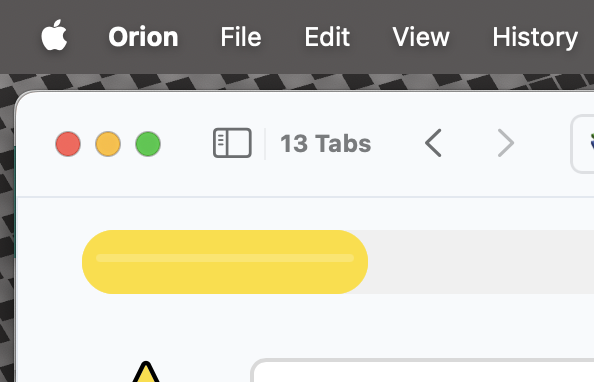Viewport: 594px width, 382px height.
Task: Click the gray unfilled portion of progress bar
Action: pos(480,262)
